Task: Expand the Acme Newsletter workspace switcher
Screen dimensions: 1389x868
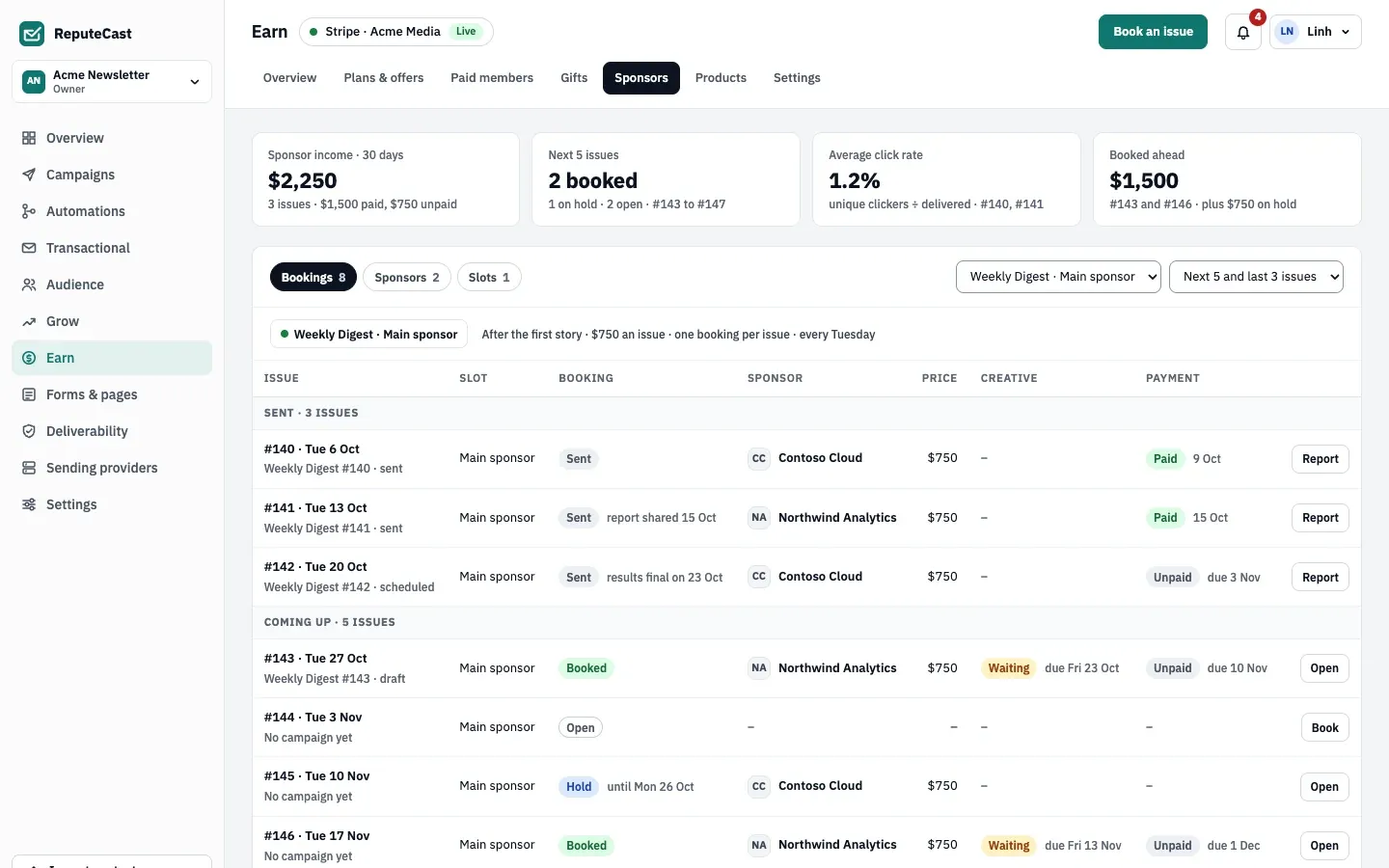Action: click(112, 82)
